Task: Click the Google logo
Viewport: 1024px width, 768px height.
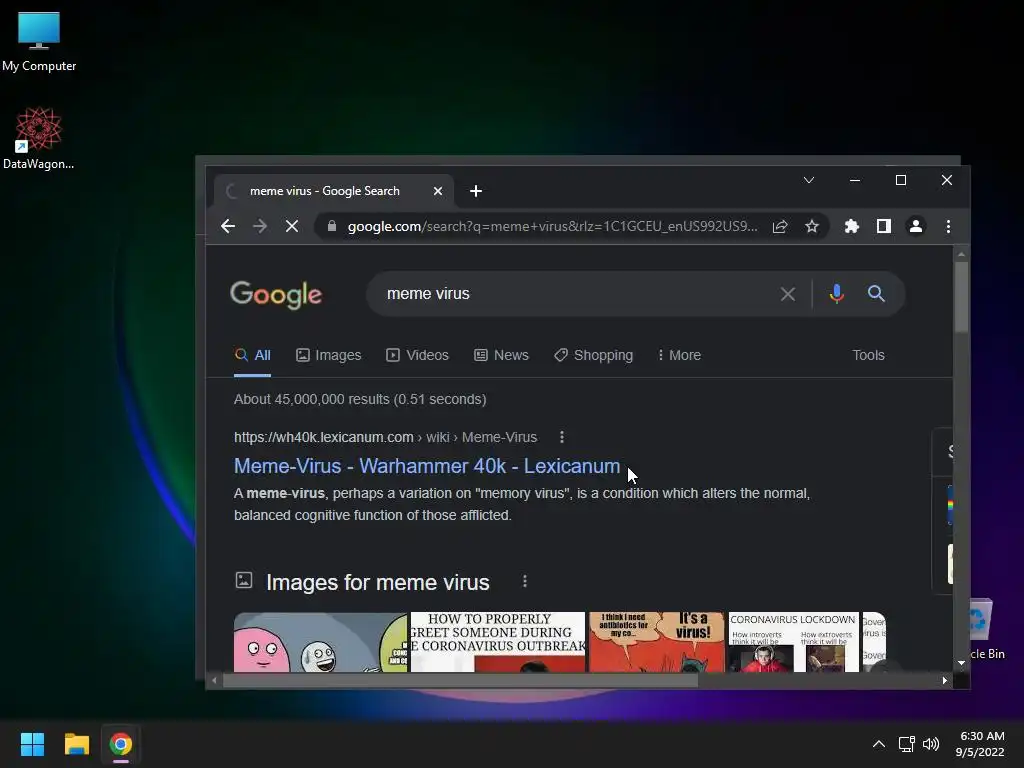Action: coord(276,295)
